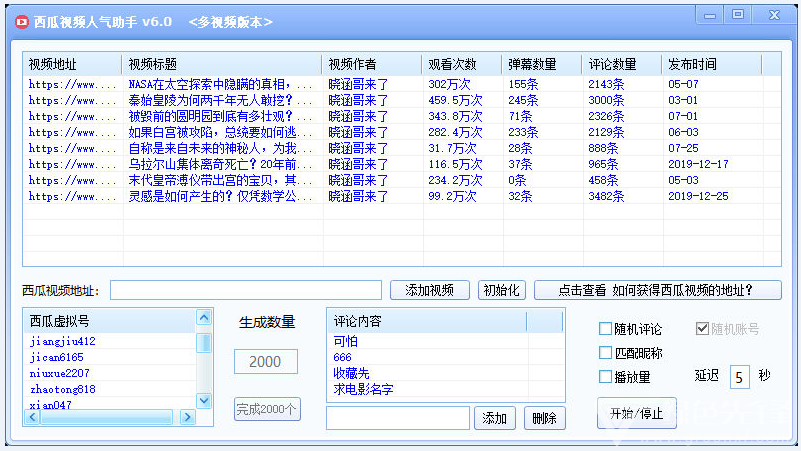
Task: Click the vertical scrollbar thumb in account list
Action: pyautogui.click(x=204, y=343)
